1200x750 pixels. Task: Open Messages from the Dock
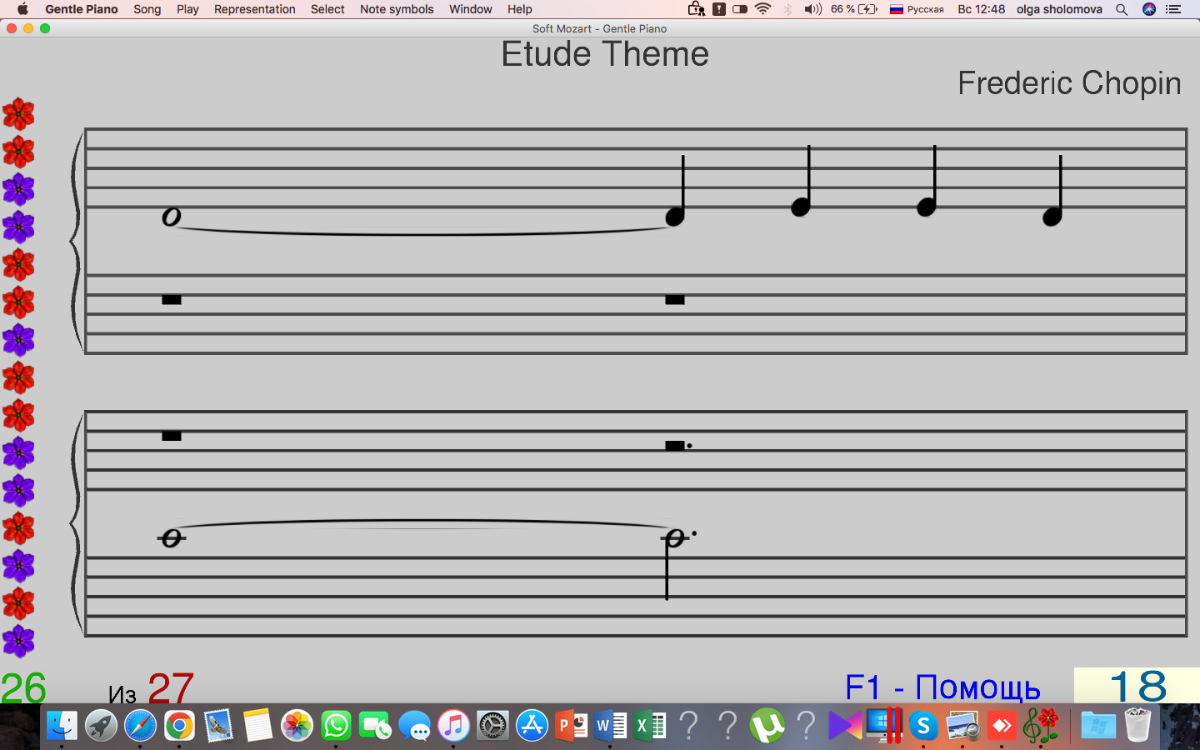pos(414,725)
